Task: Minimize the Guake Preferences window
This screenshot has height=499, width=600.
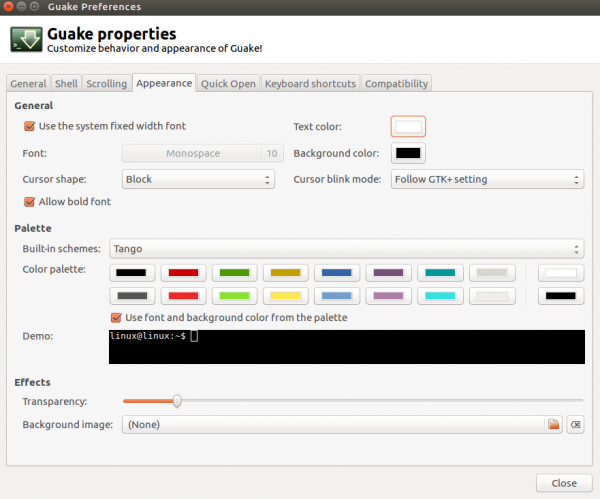Action: point(21,7)
